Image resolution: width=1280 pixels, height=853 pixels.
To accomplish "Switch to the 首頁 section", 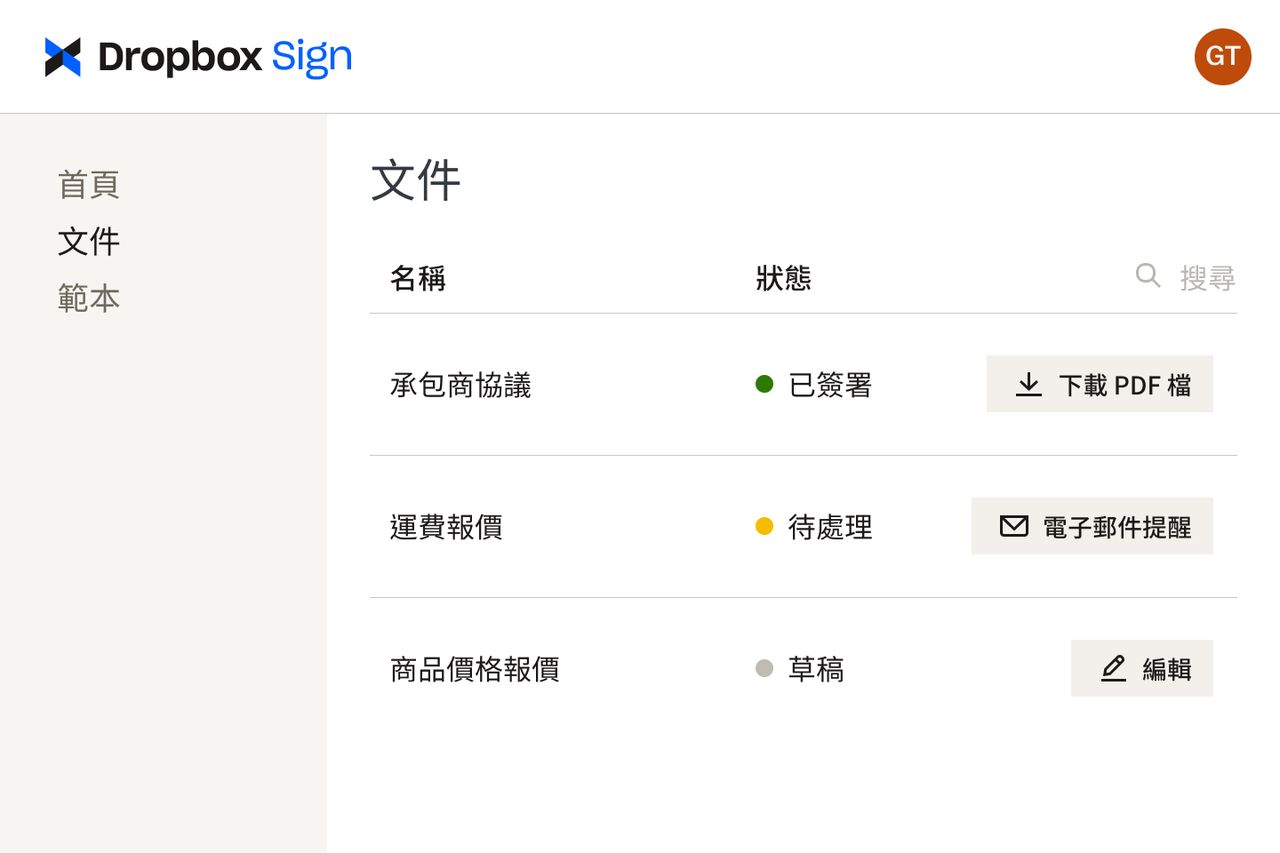I will coord(90,184).
